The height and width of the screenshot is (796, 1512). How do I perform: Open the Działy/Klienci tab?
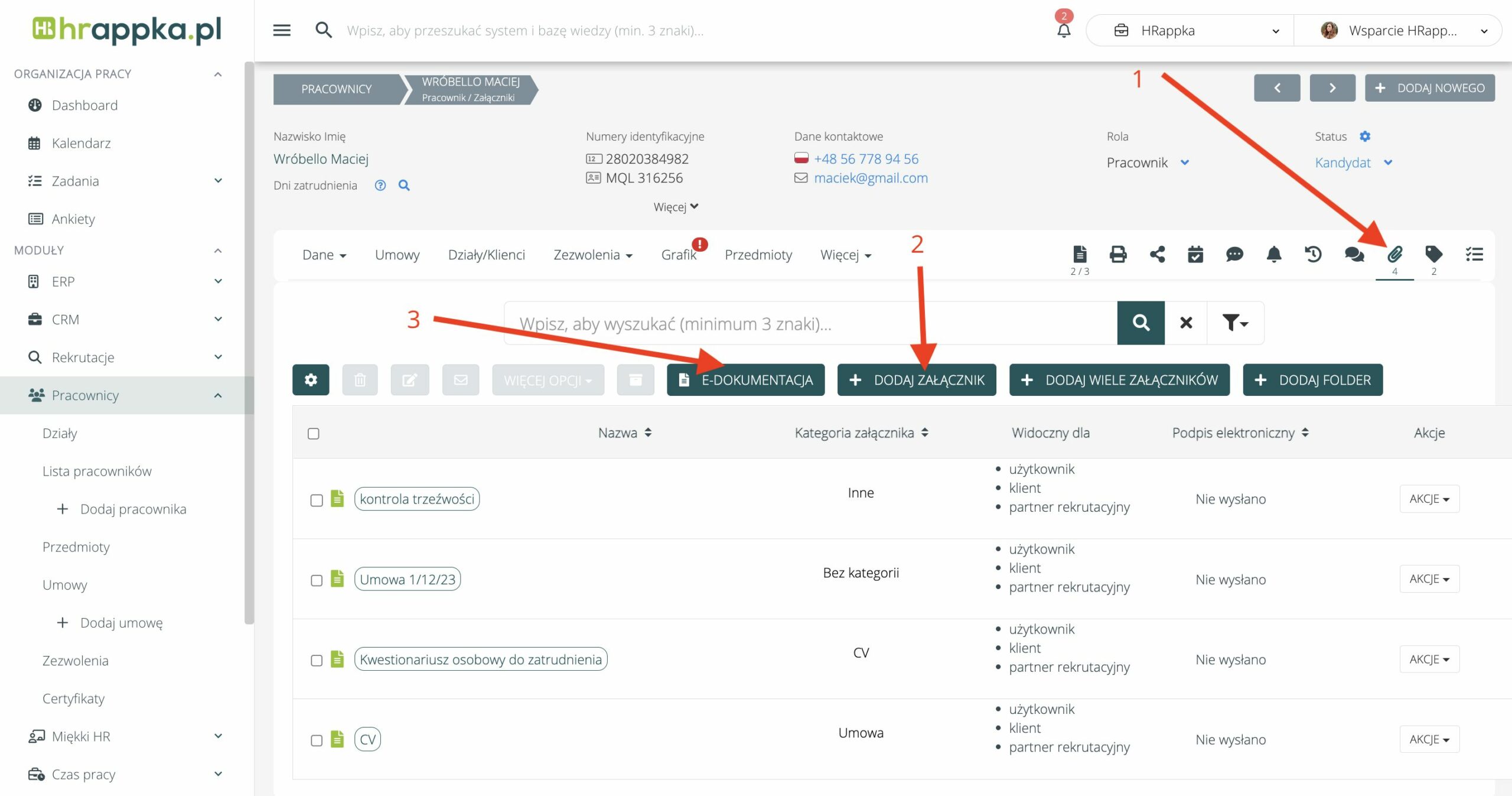(x=486, y=255)
